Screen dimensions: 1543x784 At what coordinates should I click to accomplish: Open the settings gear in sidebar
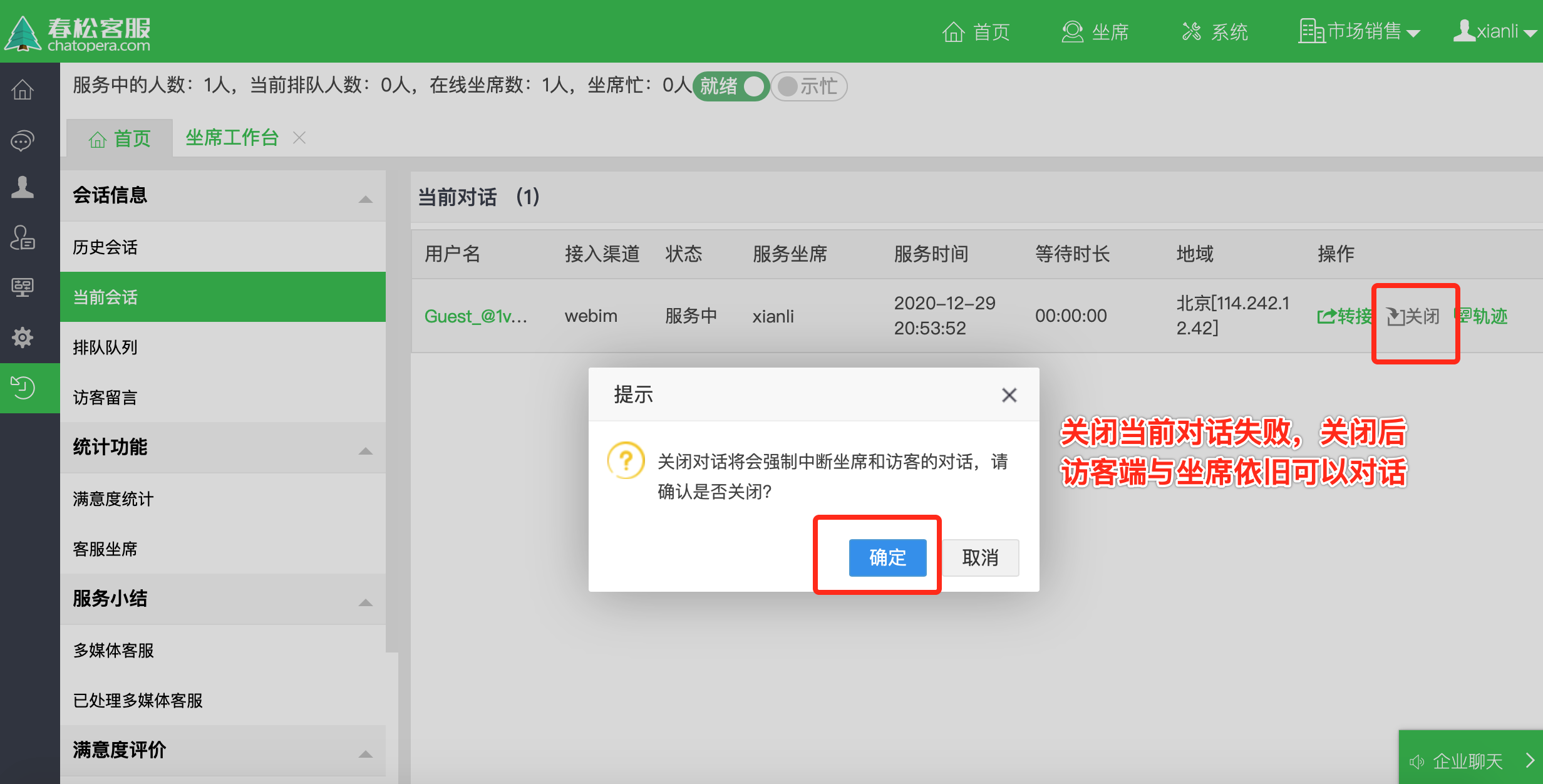coord(22,338)
